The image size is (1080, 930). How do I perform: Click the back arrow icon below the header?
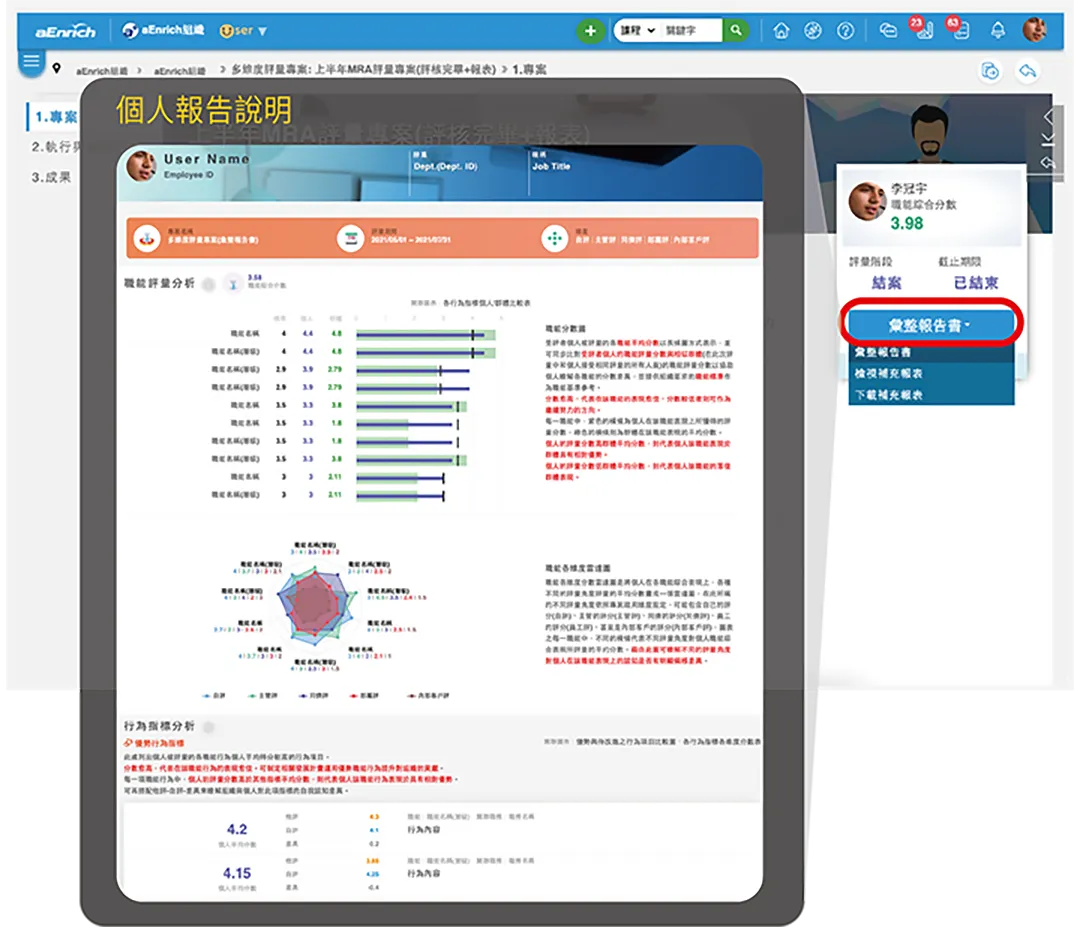coord(1027,70)
